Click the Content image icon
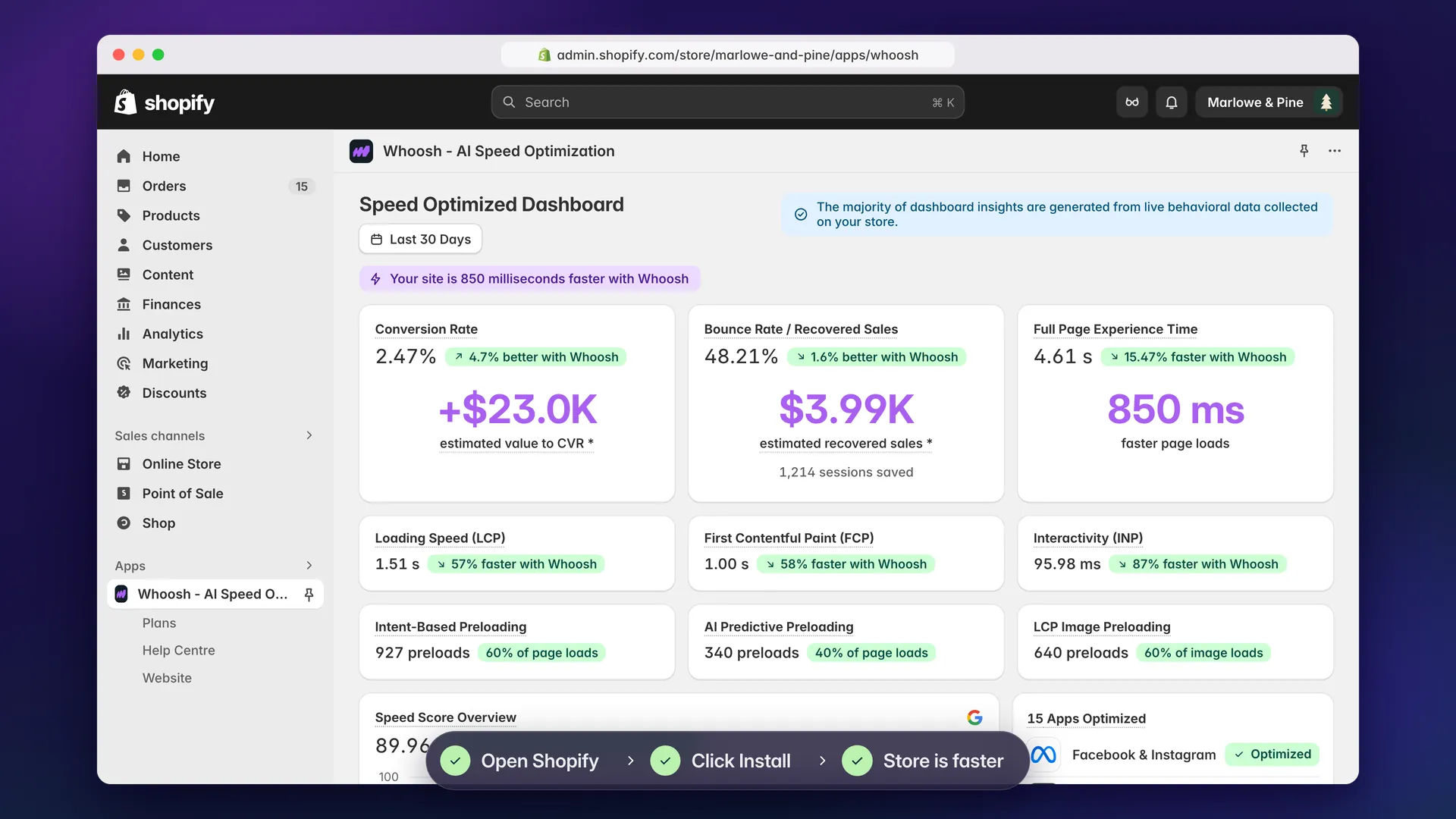Image resolution: width=1456 pixels, height=819 pixels. tap(124, 275)
